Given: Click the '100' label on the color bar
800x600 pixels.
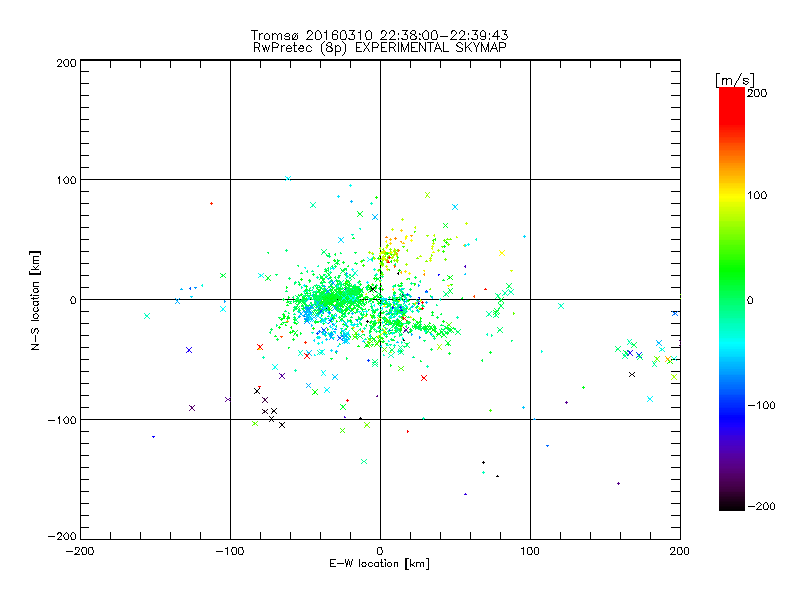Looking at the screenshot, I should point(757,195).
